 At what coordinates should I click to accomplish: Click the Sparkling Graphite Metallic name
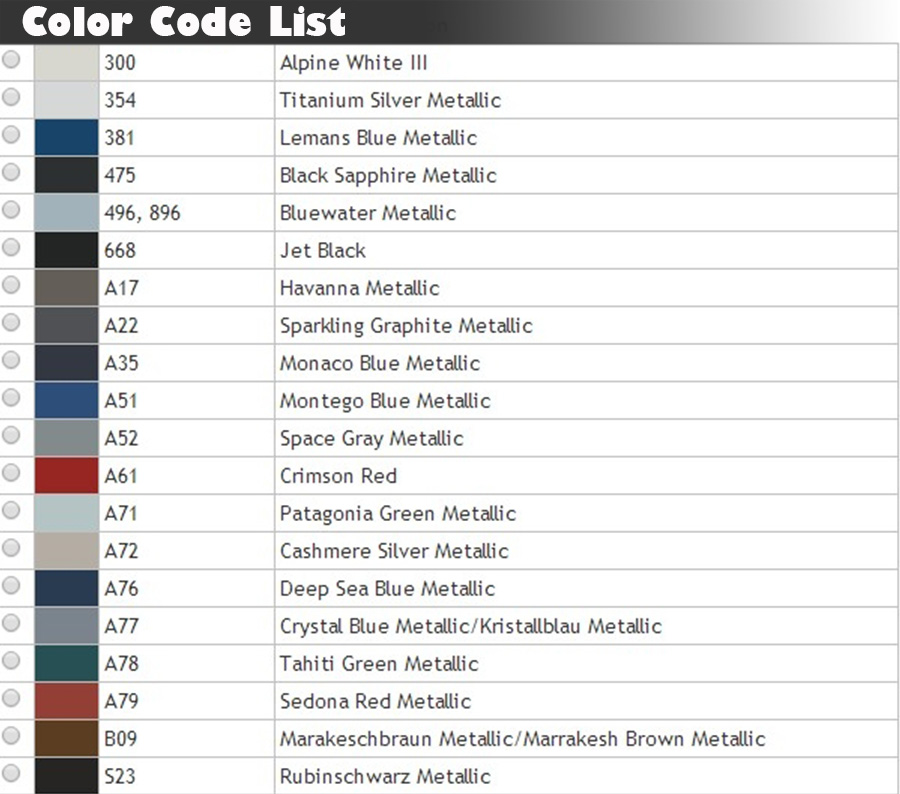point(406,326)
